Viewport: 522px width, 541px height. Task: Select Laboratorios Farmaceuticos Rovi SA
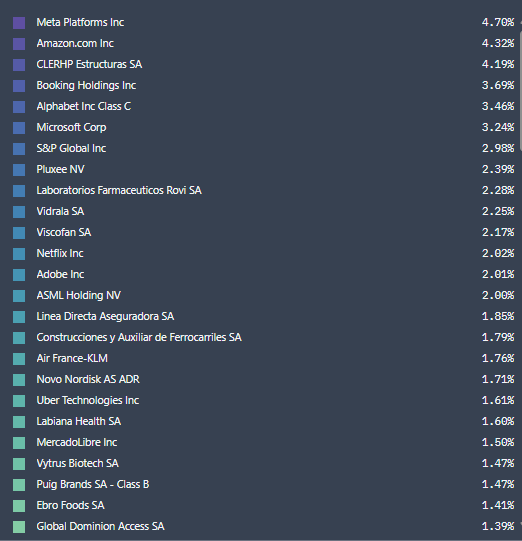(x=119, y=190)
